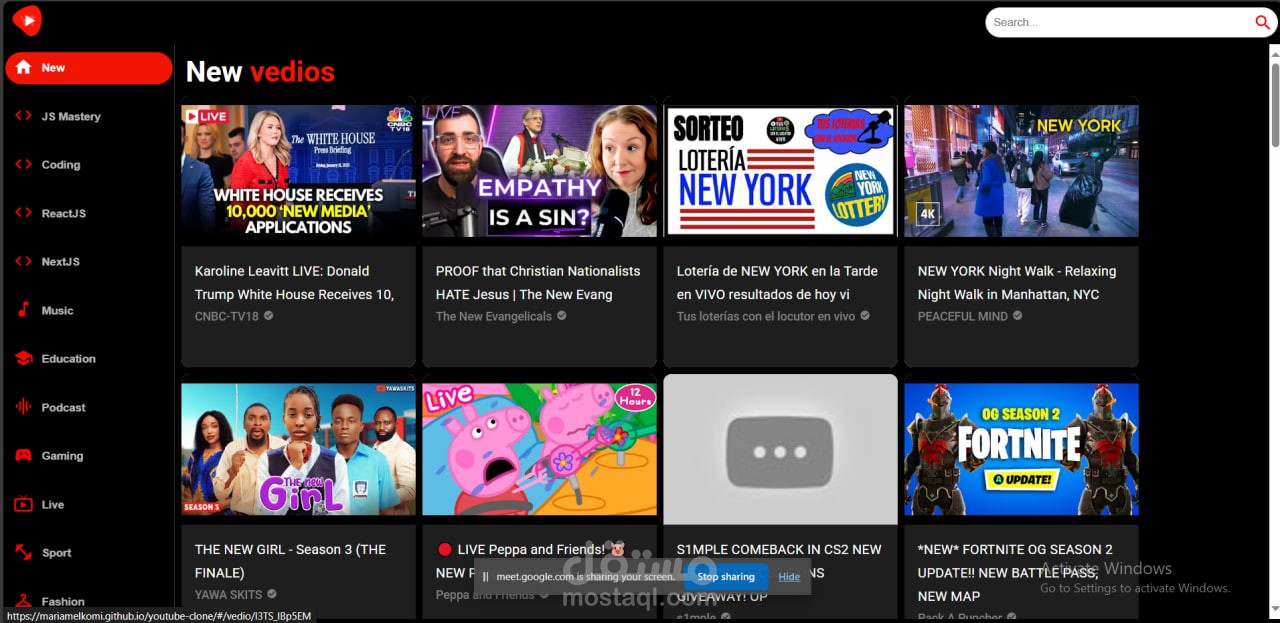Click the Sport dumbbell icon

coord(23,552)
